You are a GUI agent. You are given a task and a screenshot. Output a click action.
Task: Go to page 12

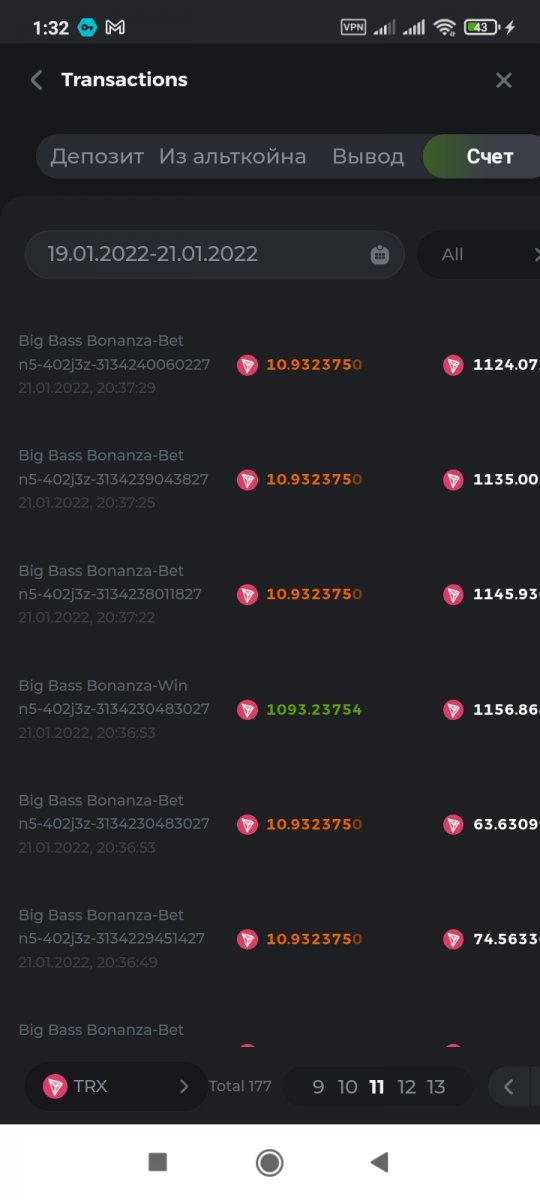point(406,1087)
